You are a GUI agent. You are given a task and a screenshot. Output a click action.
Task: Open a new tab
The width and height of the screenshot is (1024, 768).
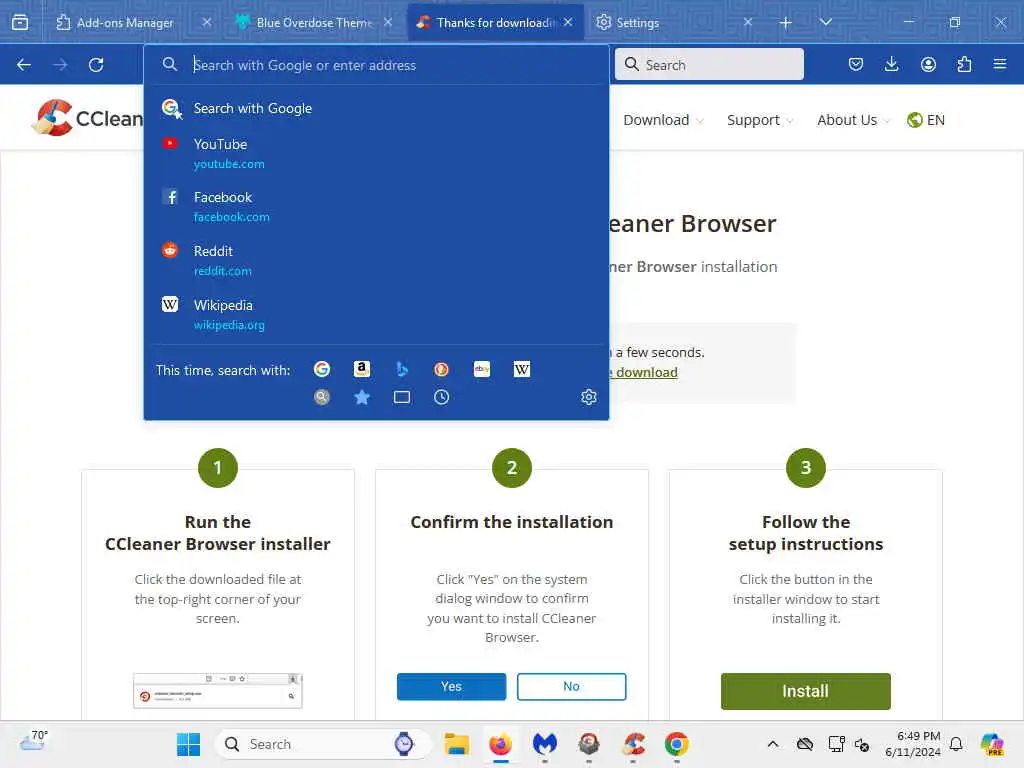[786, 22]
